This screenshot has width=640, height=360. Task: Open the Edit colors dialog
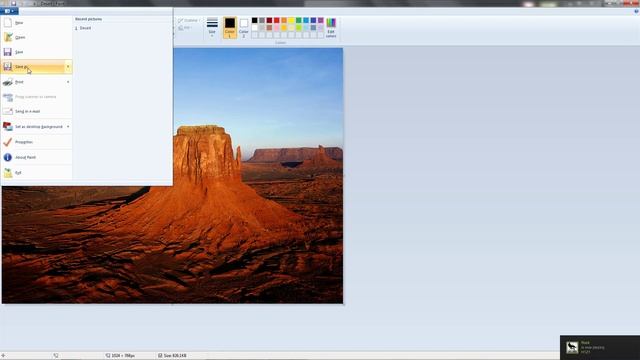click(x=331, y=27)
